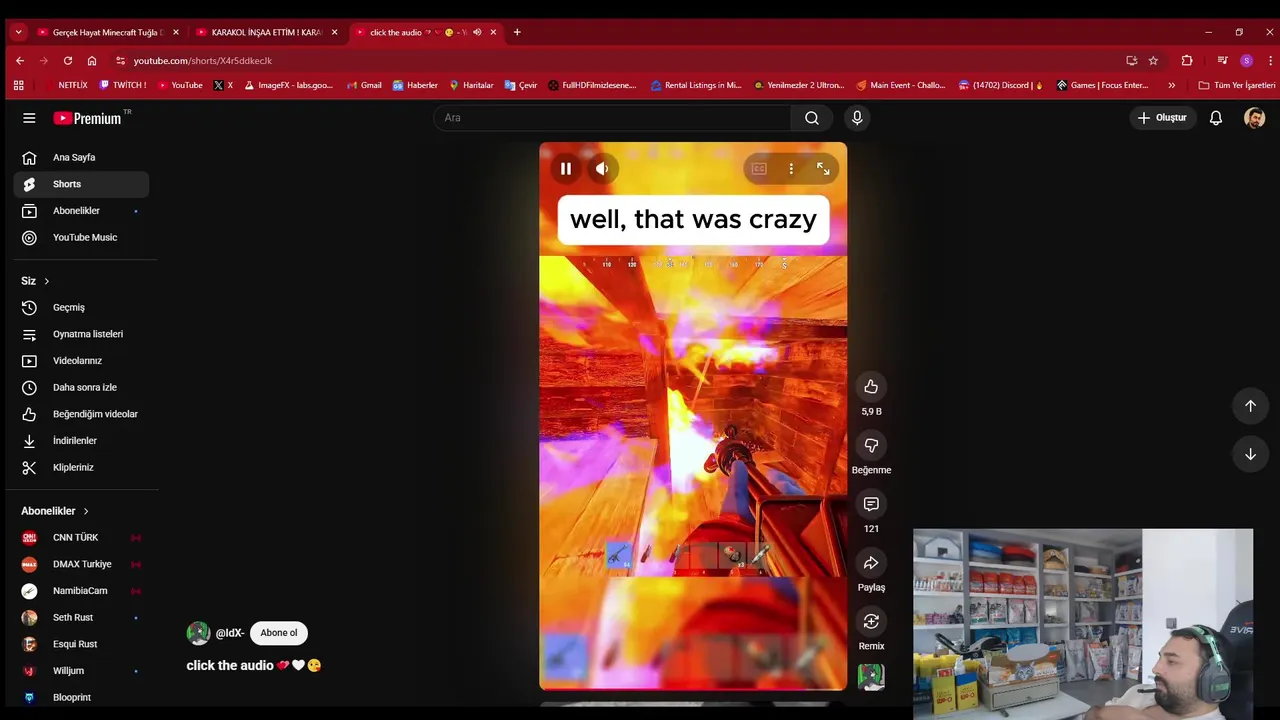Open the notifications bell
Viewport: 1280px width, 720px height.
pyautogui.click(x=1216, y=118)
